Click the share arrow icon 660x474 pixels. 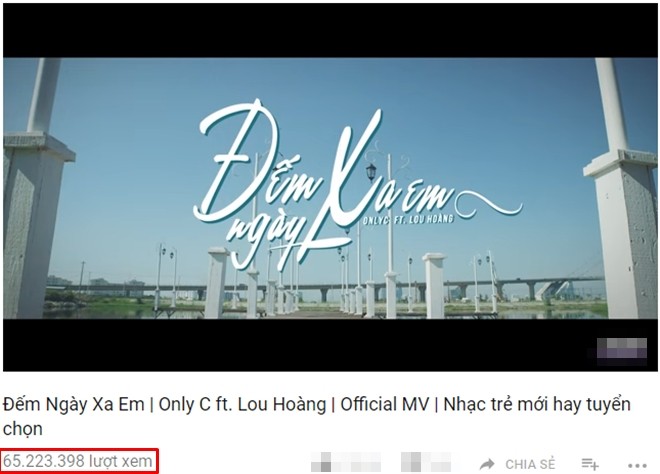coord(487,464)
